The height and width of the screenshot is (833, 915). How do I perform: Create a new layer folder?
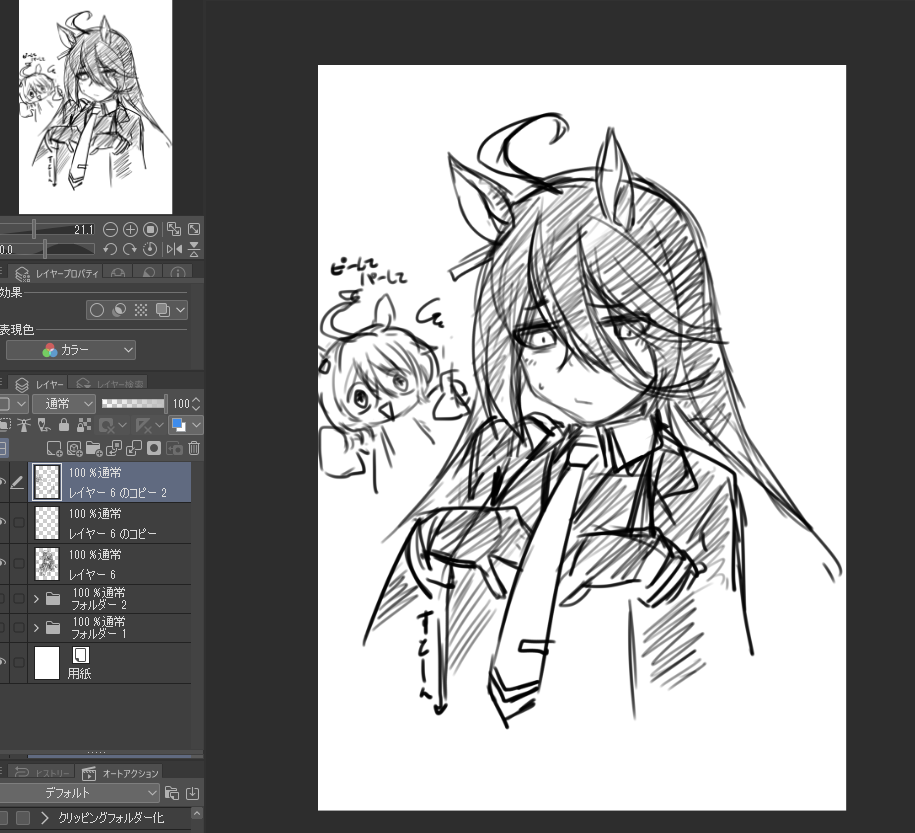click(93, 449)
